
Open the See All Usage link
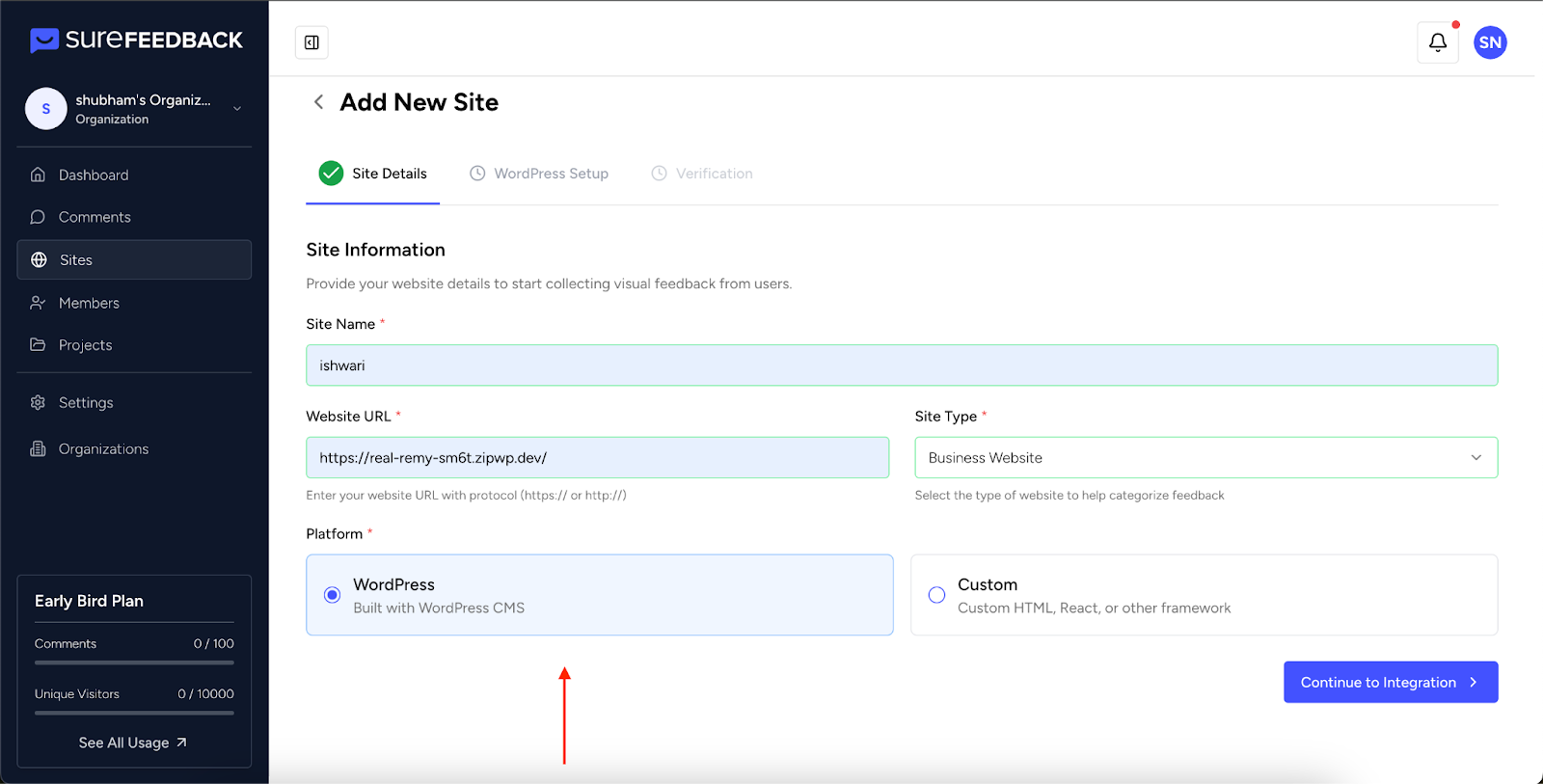click(x=133, y=743)
